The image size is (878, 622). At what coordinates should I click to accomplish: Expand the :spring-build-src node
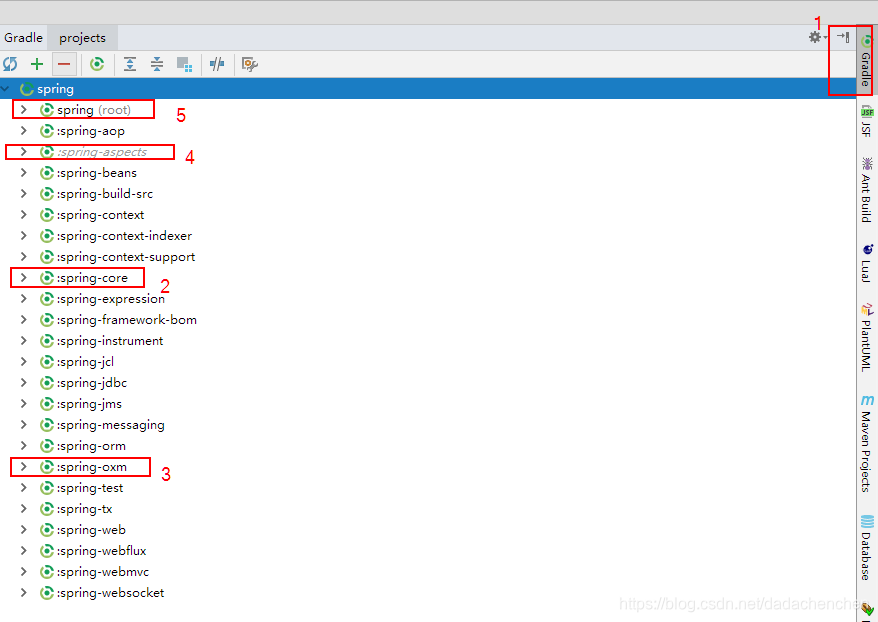(x=24, y=194)
